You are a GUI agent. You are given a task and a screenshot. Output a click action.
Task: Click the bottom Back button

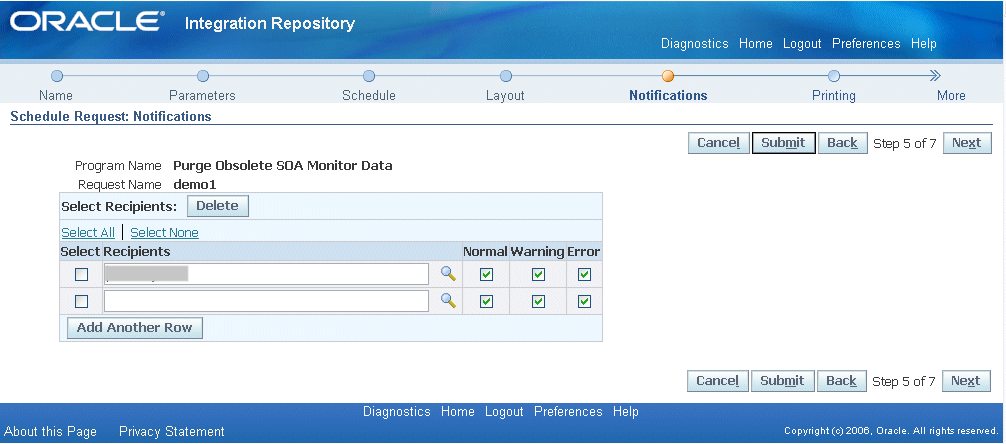pyautogui.click(x=841, y=381)
